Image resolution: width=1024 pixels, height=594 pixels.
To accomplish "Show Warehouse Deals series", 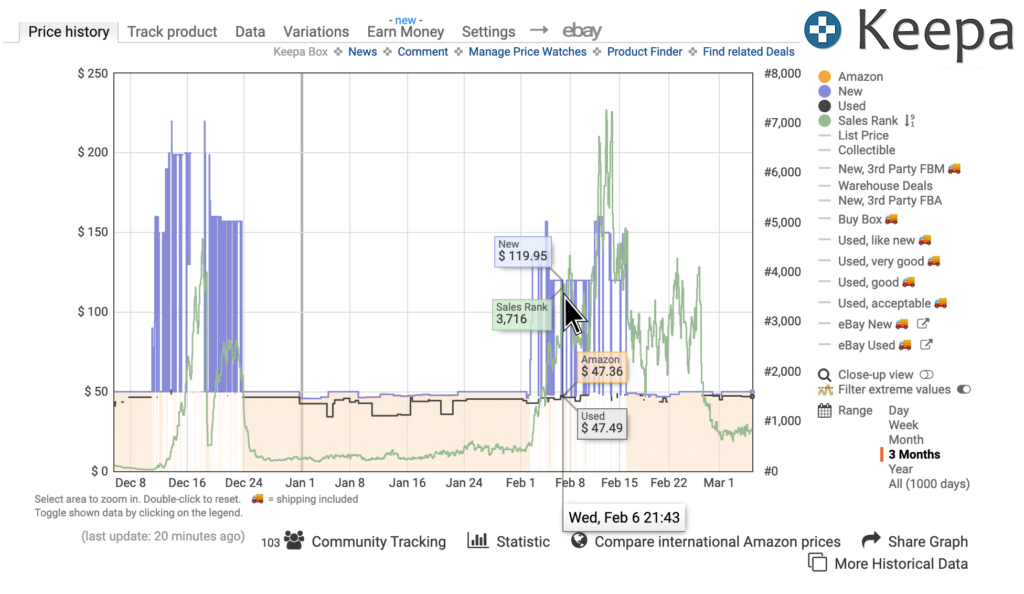I will coord(885,185).
